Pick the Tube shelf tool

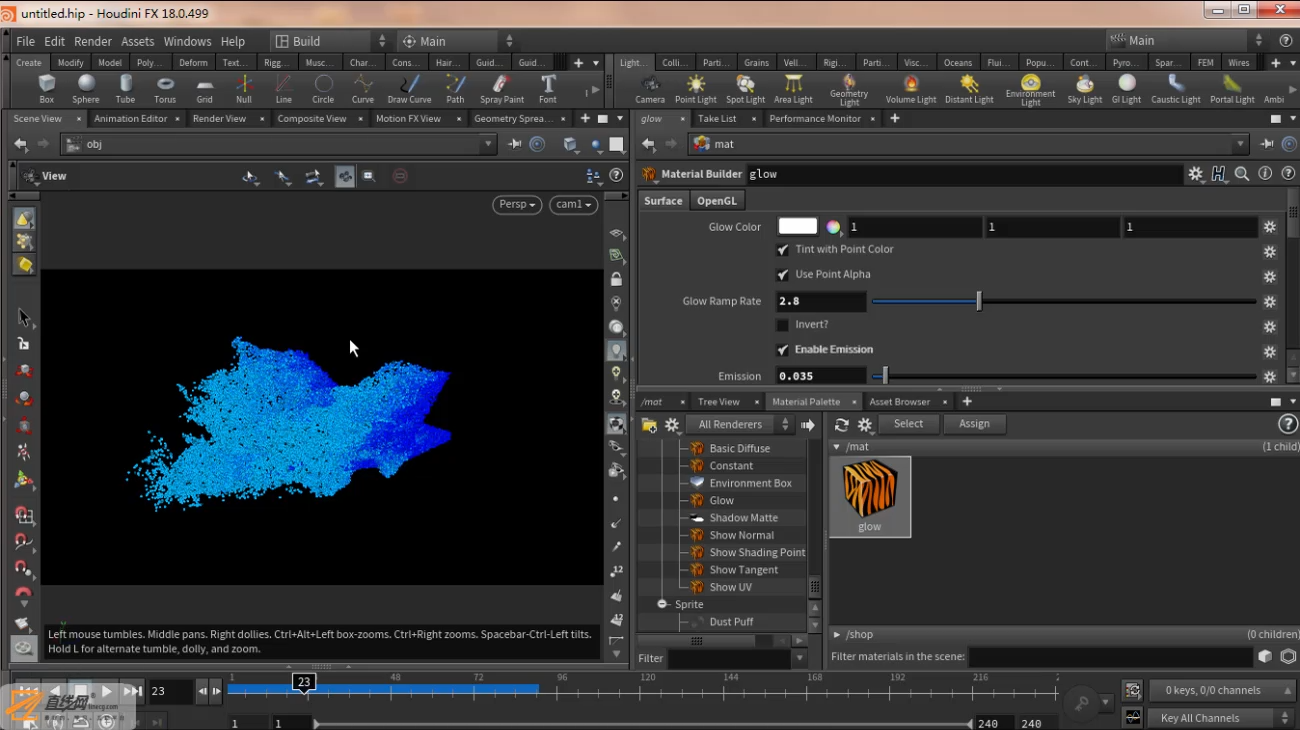point(125,89)
